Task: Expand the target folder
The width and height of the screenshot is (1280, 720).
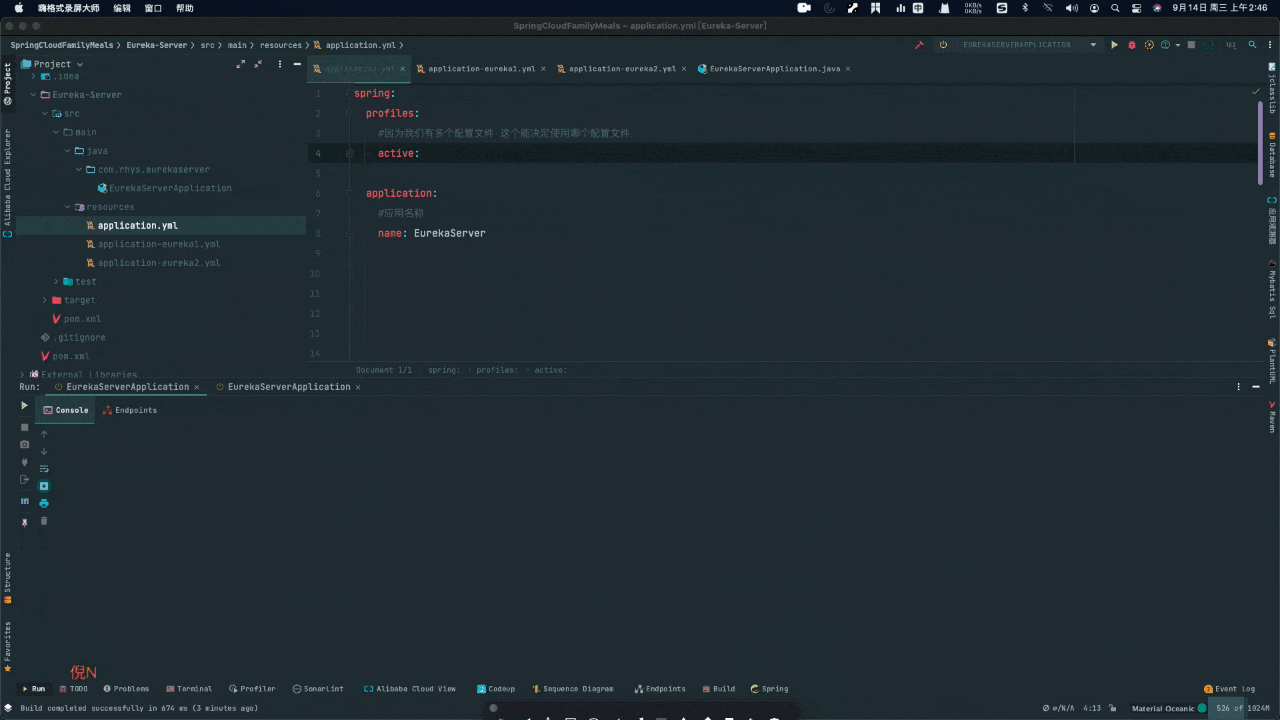Action: (x=44, y=300)
